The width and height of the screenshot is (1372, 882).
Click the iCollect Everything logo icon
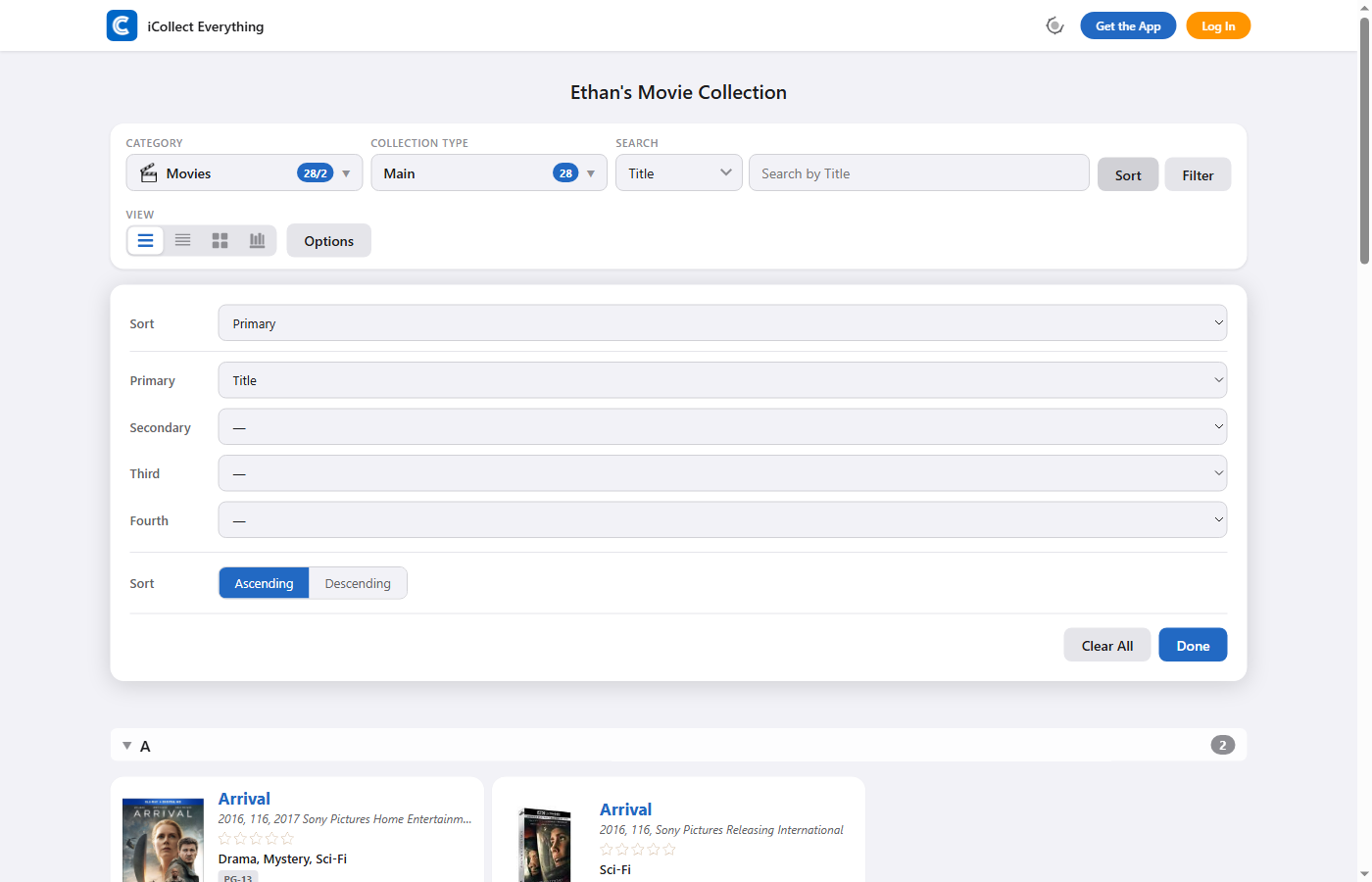click(122, 25)
